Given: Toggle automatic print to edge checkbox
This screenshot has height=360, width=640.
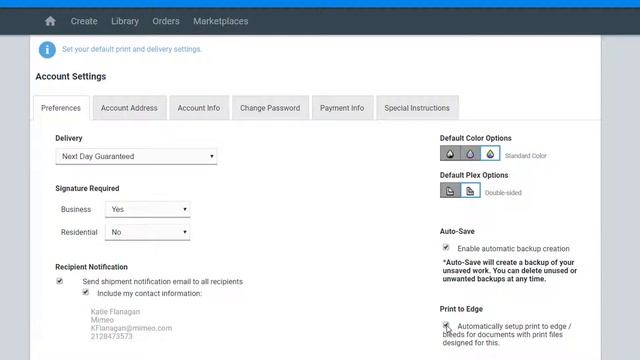Looking at the screenshot, I should coord(446,325).
